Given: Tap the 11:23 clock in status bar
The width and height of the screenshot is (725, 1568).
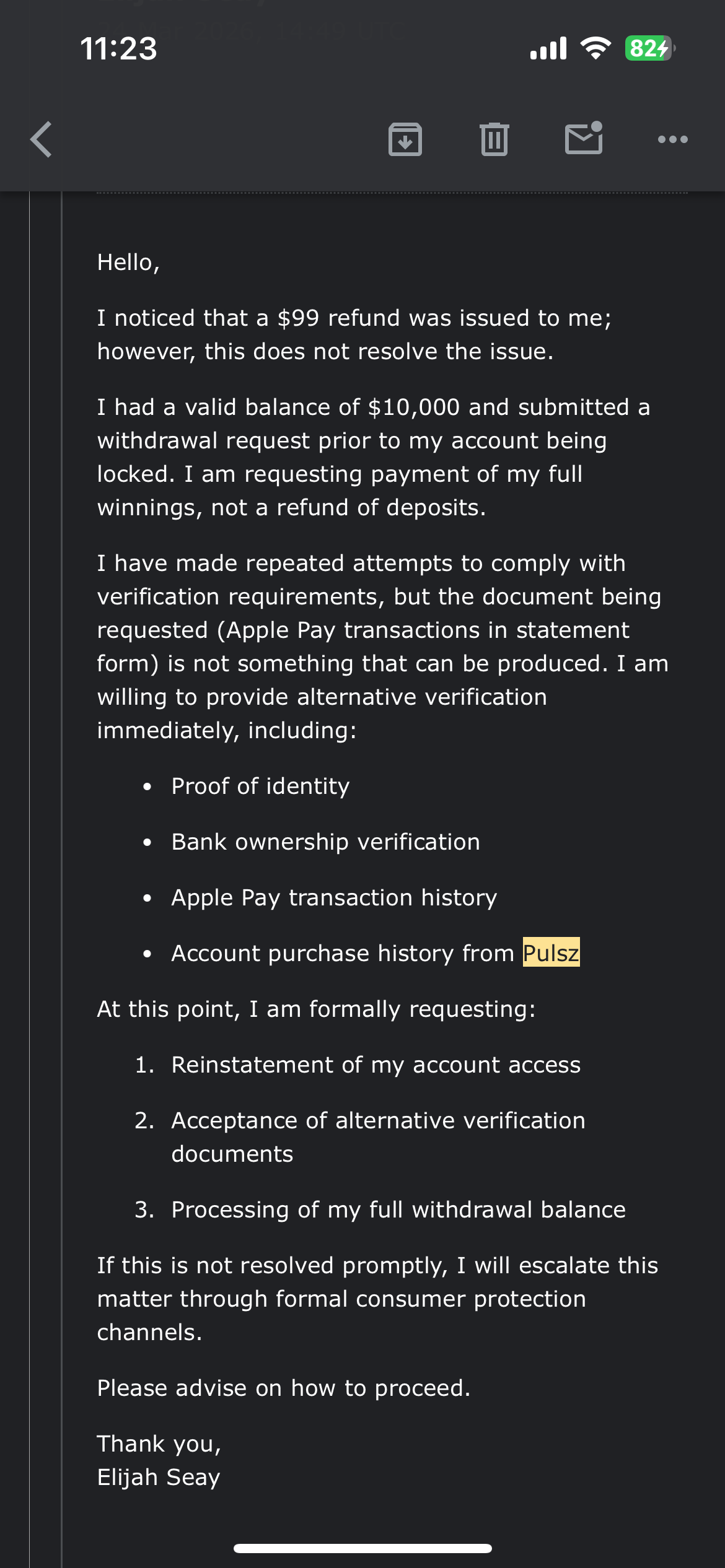Looking at the screenshot, I should [x=118, y=48].
